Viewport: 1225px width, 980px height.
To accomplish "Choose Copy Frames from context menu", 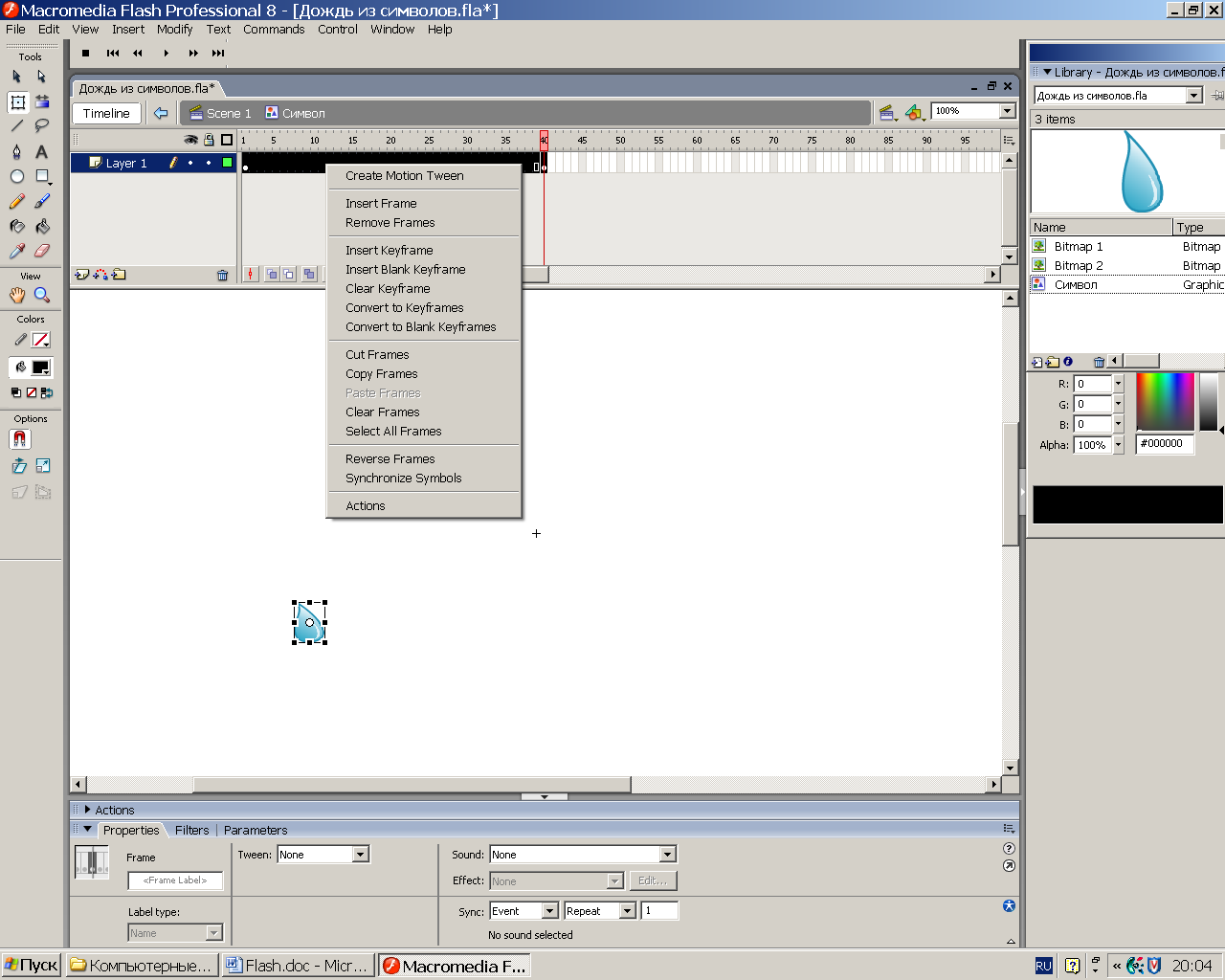I will [x=382, y=374].
